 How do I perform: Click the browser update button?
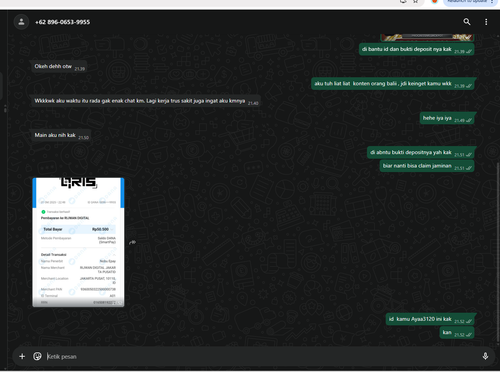pyautogui.click(x=469, y=2)
